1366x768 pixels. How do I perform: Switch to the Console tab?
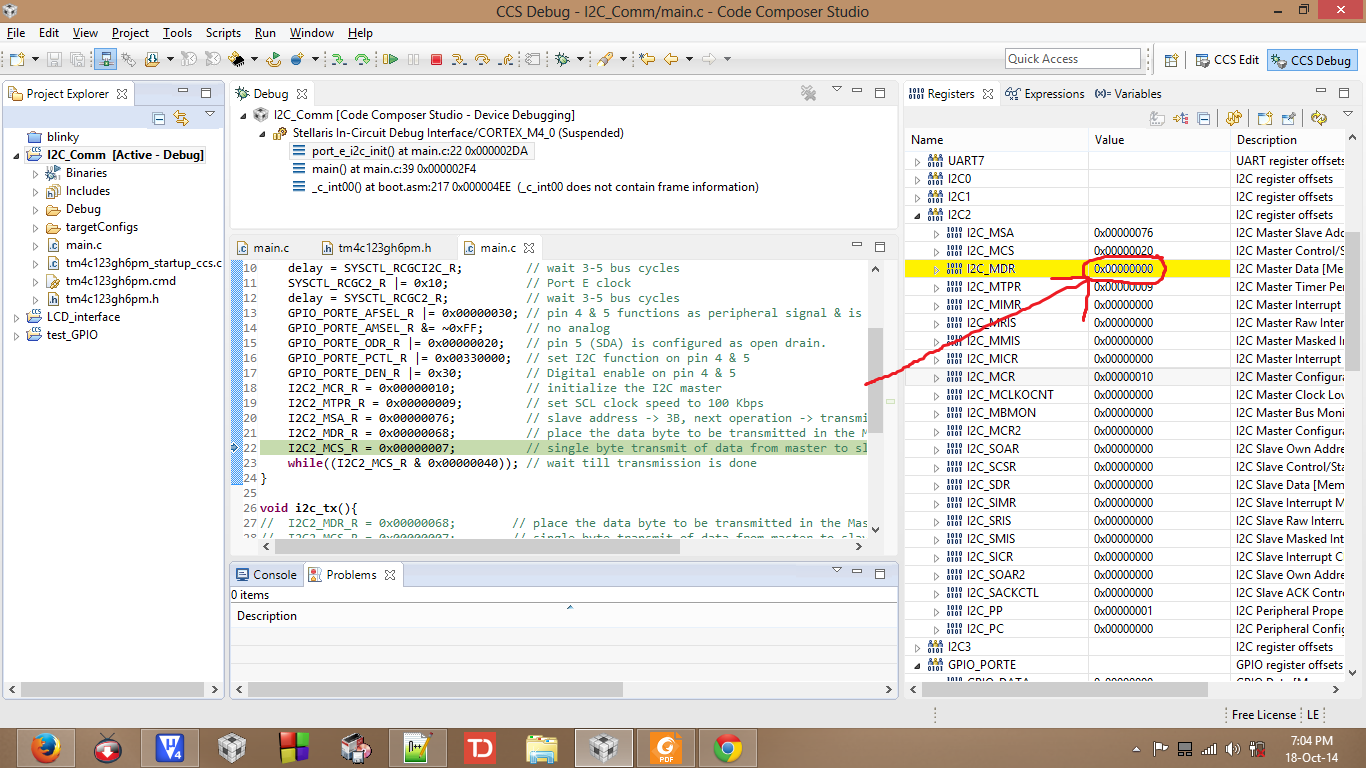[x=266, y=575]
